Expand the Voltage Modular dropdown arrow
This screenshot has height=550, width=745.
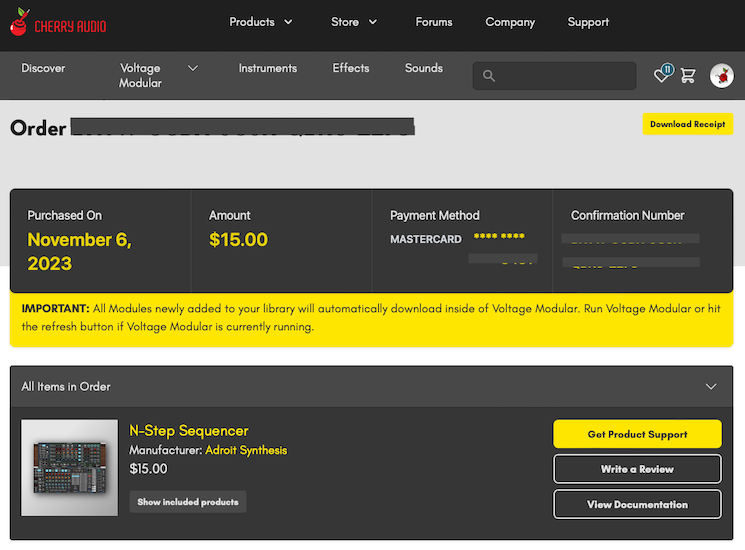pos(192,68)
